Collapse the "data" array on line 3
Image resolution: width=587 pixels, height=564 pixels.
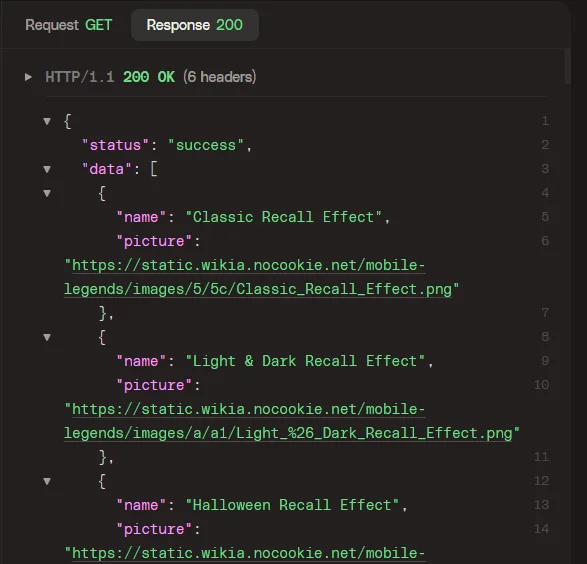(x=47, y=169)
